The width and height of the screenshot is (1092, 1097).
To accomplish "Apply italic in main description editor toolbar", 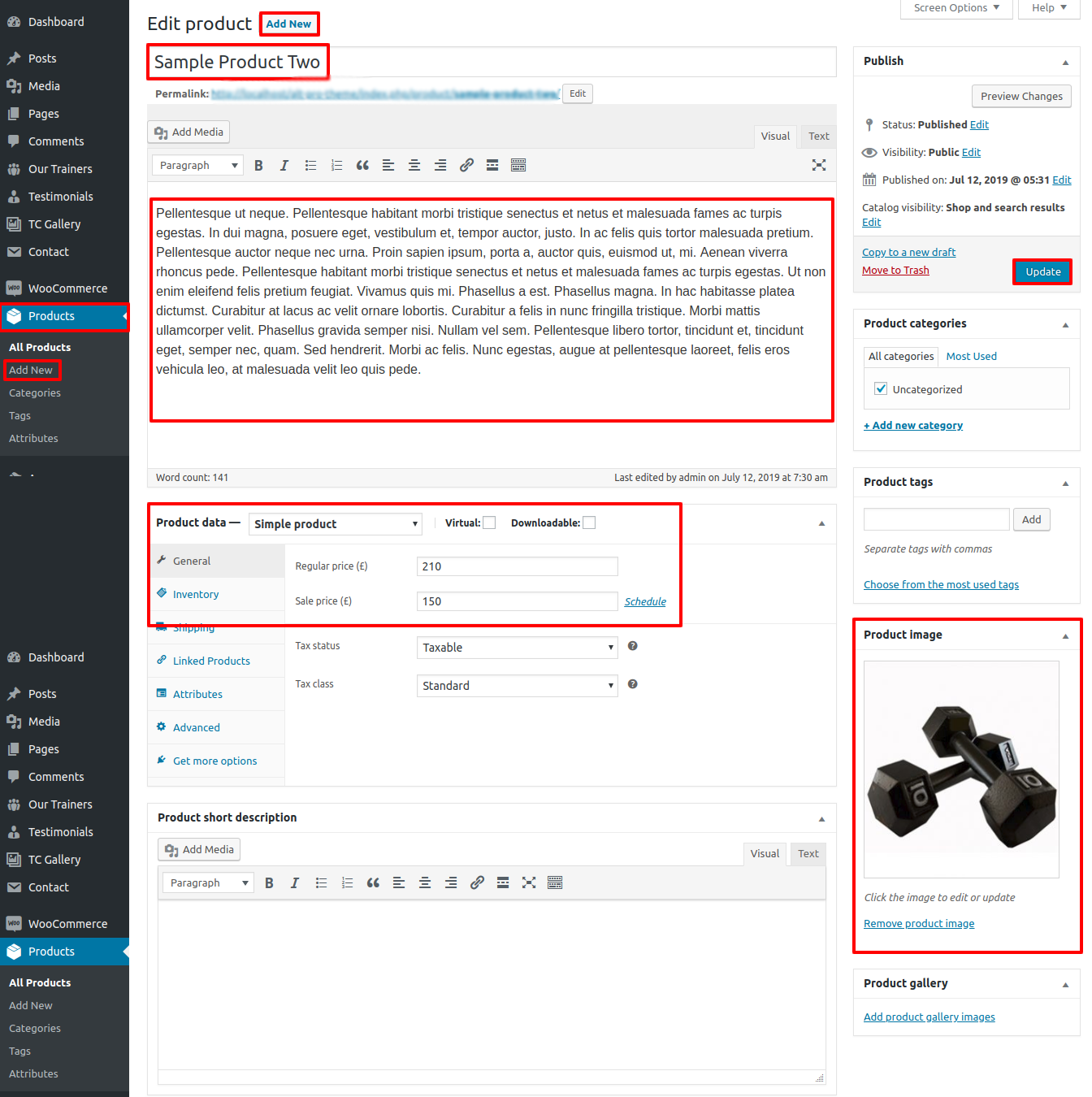I will click(x=284, y=166).
